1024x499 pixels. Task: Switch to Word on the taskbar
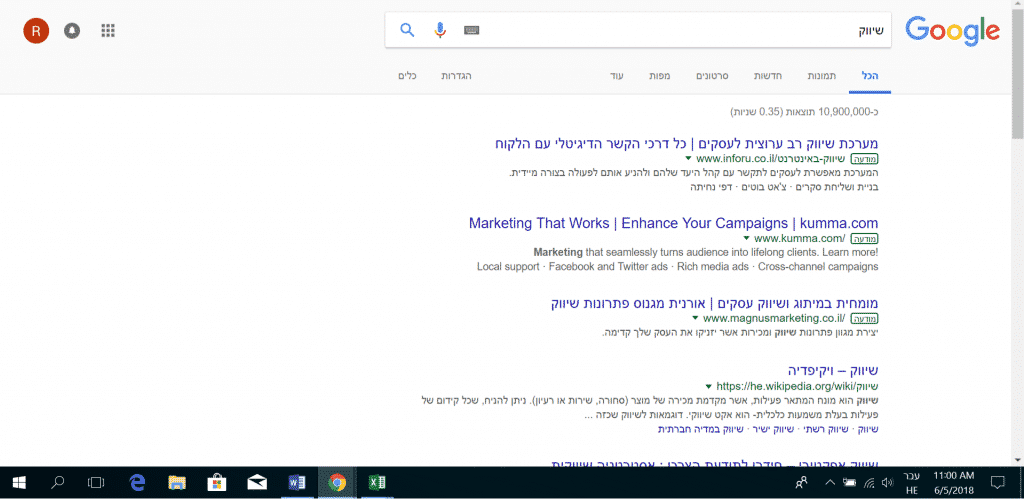pyautogui.click(x=297, y=483)
